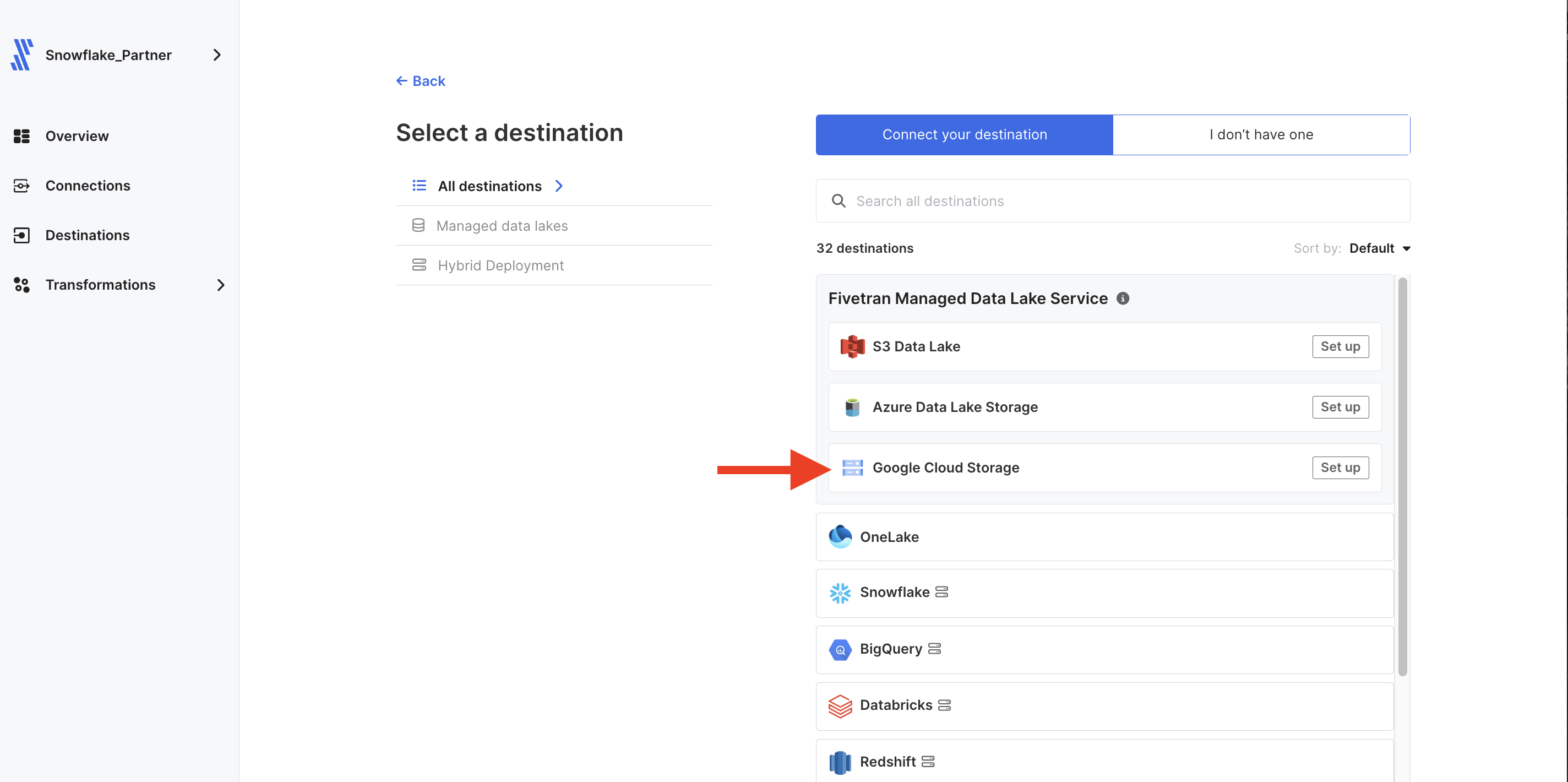Click the info icon beside Managed Data Lake Service

[x=1123, y=298]
